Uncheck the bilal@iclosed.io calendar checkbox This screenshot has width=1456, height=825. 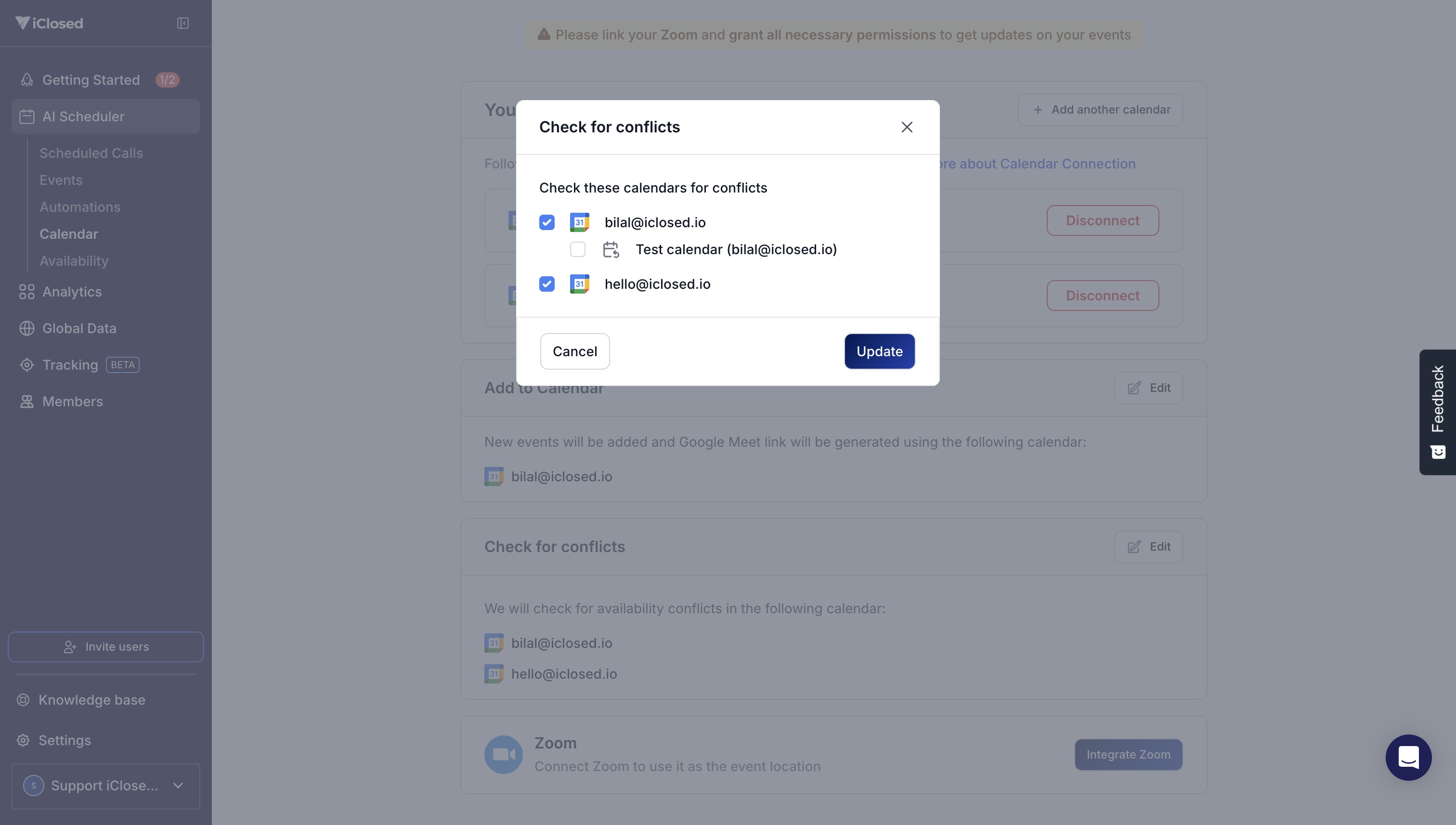point(546,222)
